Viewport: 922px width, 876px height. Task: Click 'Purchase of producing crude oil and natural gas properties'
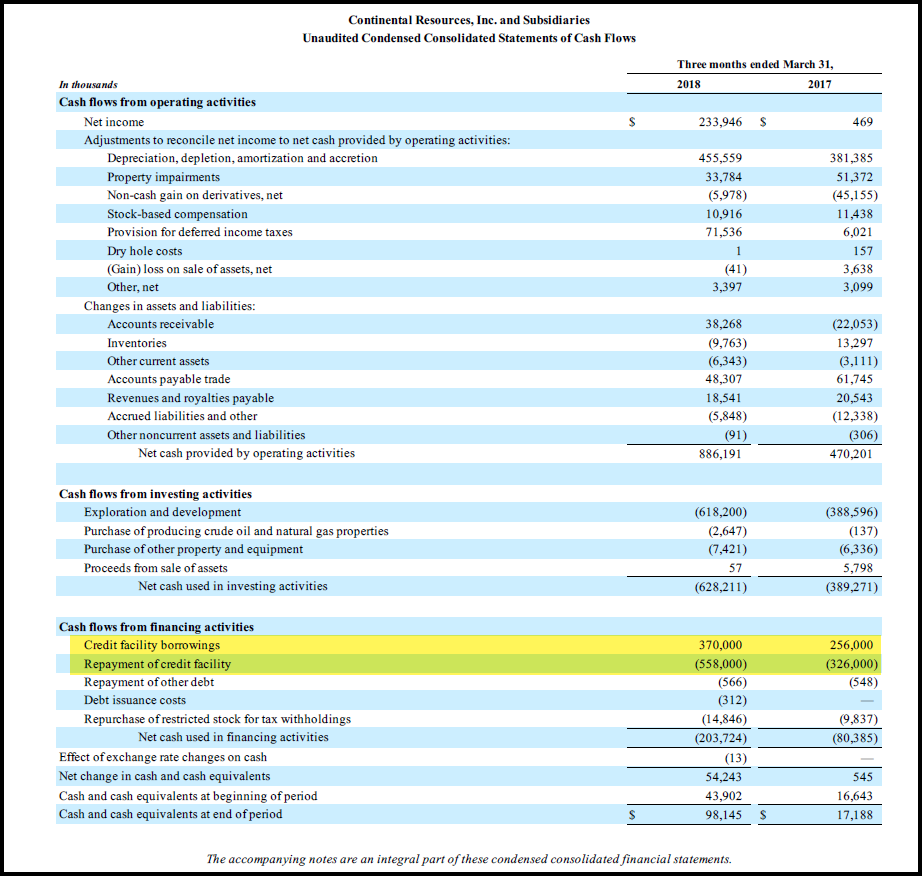236,531
